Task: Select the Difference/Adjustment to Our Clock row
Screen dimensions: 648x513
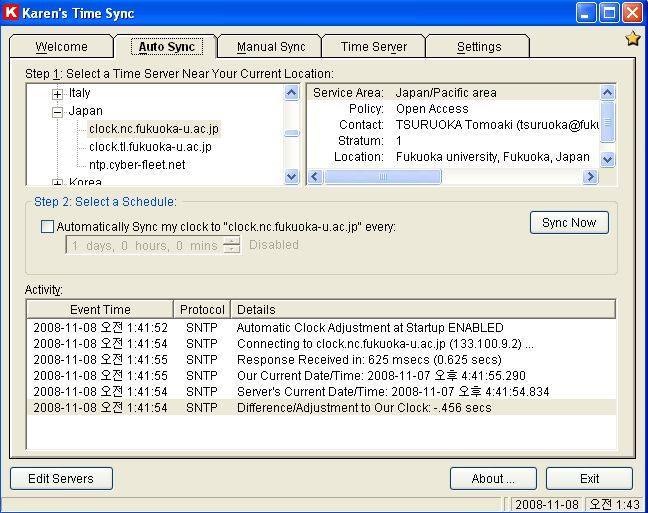Action: (321, 408)
